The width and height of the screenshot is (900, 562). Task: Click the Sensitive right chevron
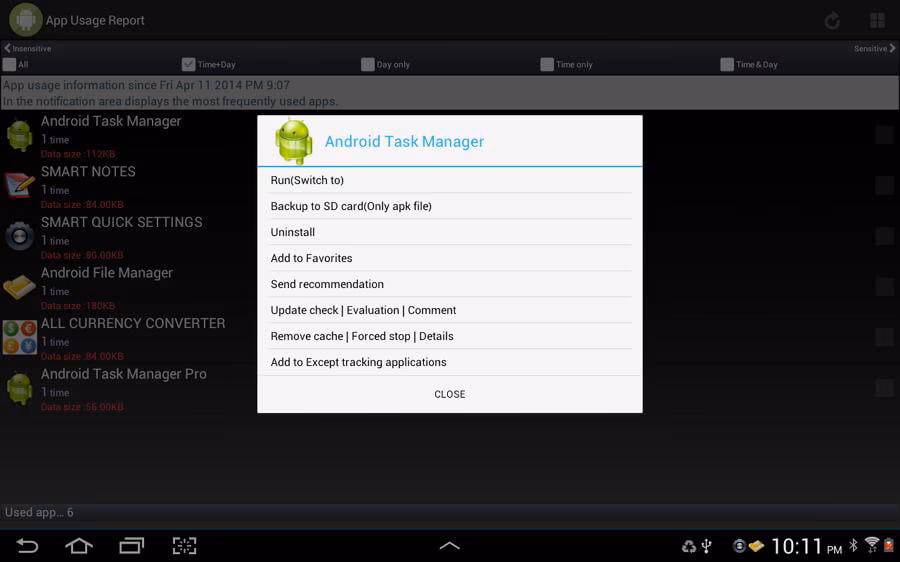[x=893, y=48]
